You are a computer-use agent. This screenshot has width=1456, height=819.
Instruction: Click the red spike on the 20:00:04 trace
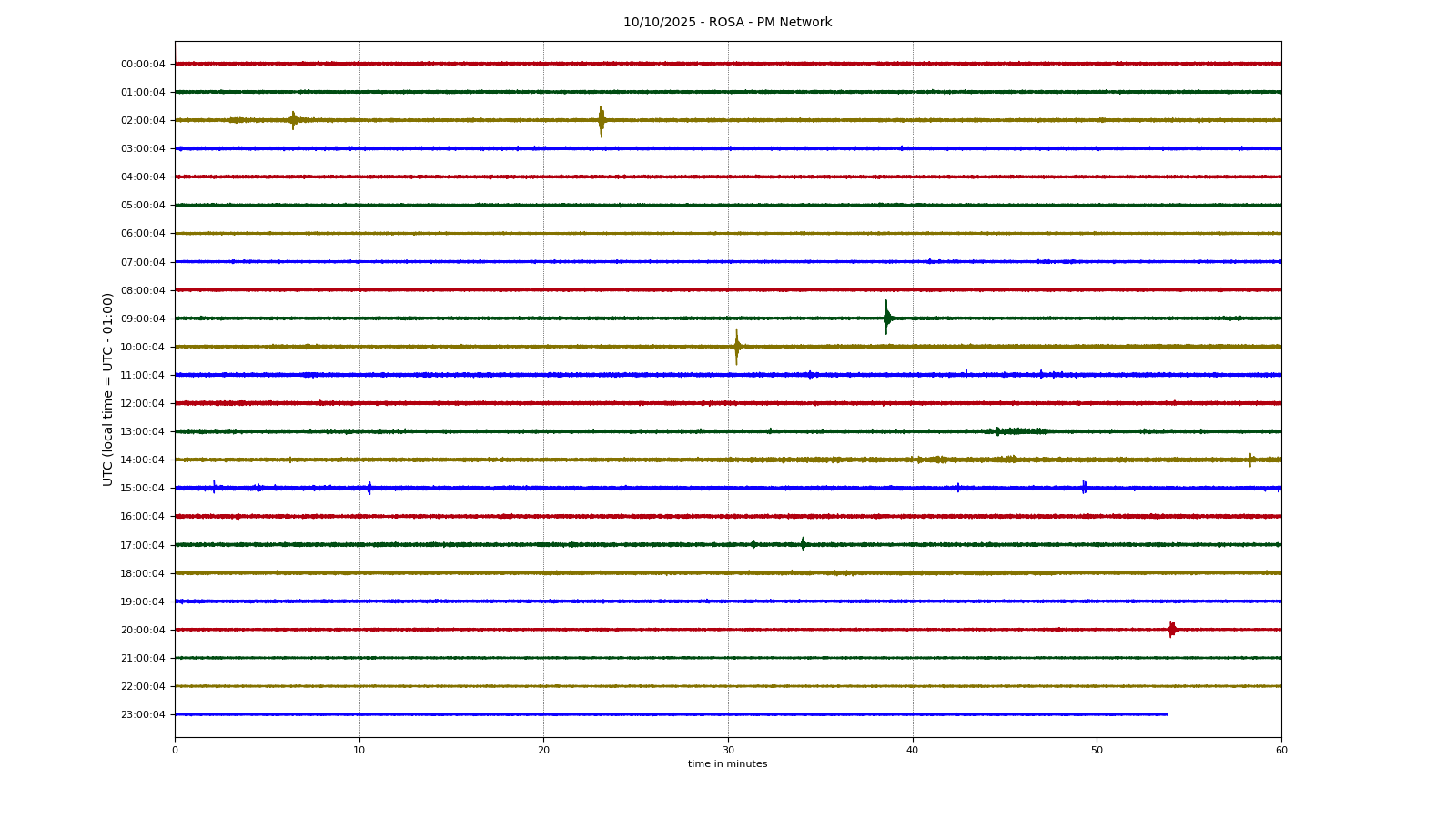coord(1171,629)
